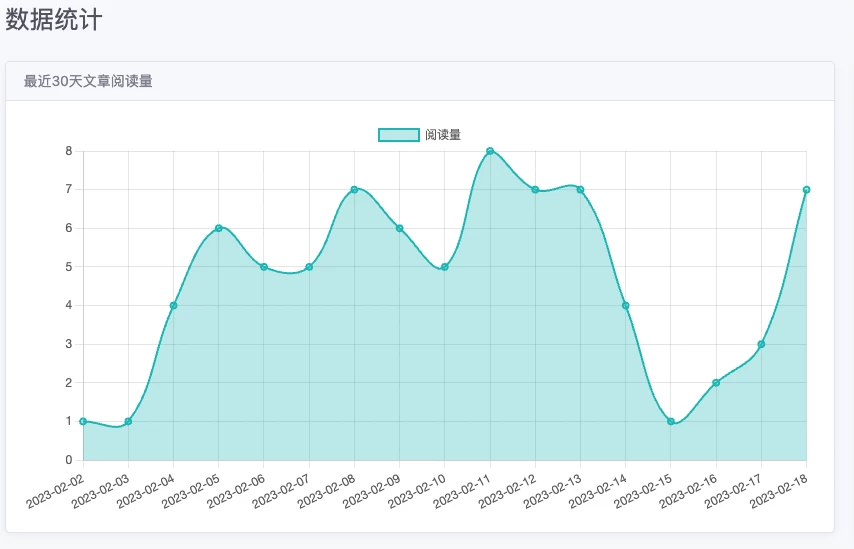Click the 2023-02-05 data point at value 6
854x549 pixels.
coord(218,228)
